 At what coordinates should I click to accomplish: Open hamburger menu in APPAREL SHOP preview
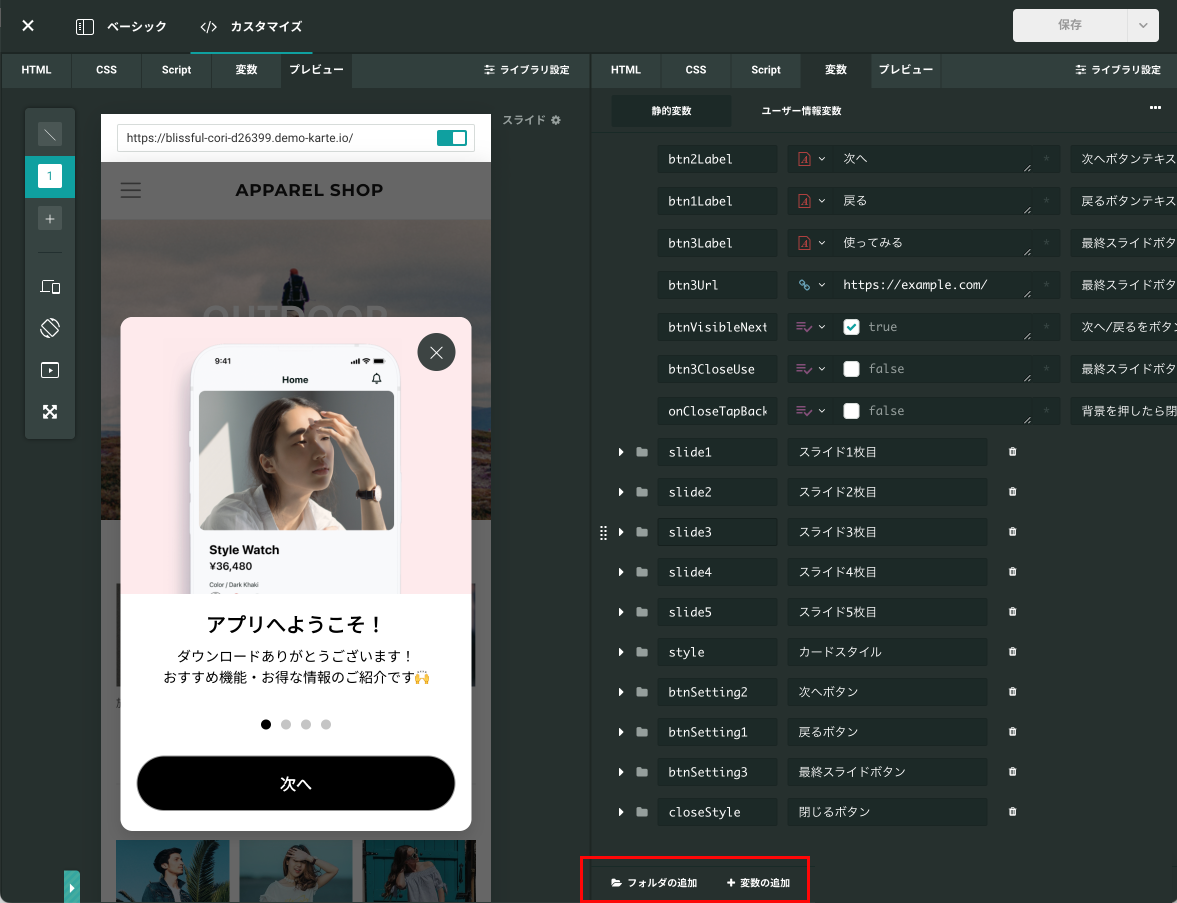point(131,191)
